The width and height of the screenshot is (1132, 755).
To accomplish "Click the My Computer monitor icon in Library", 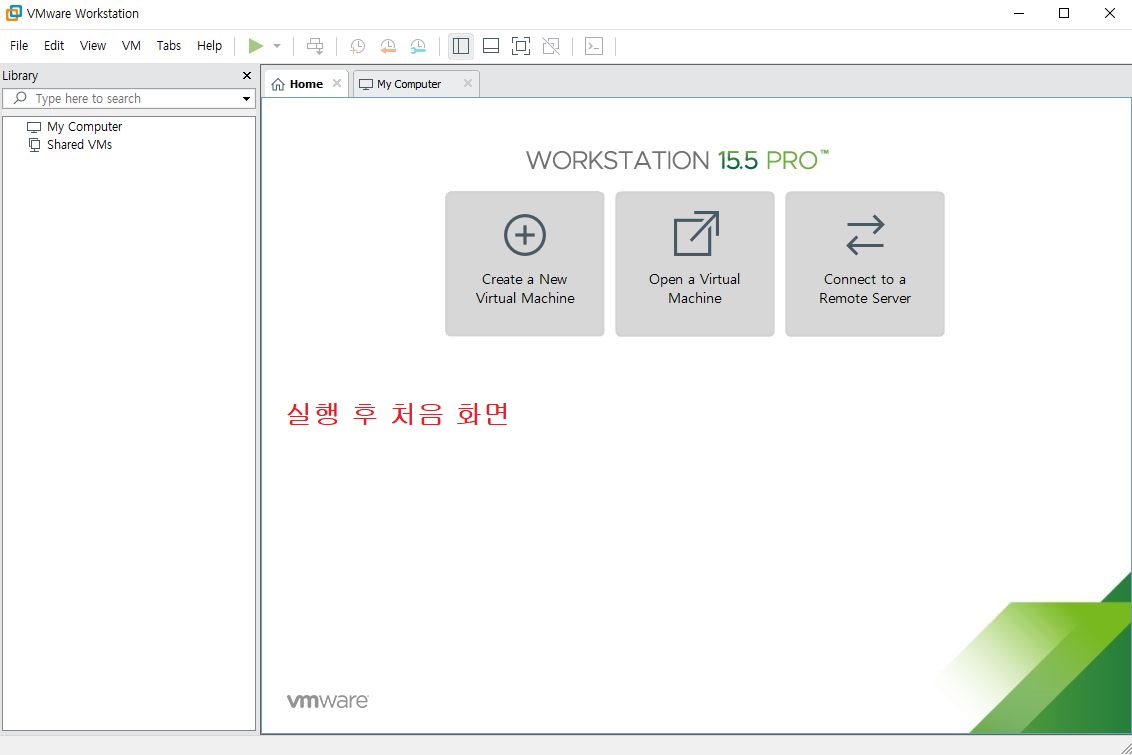I will pos(34,127).
